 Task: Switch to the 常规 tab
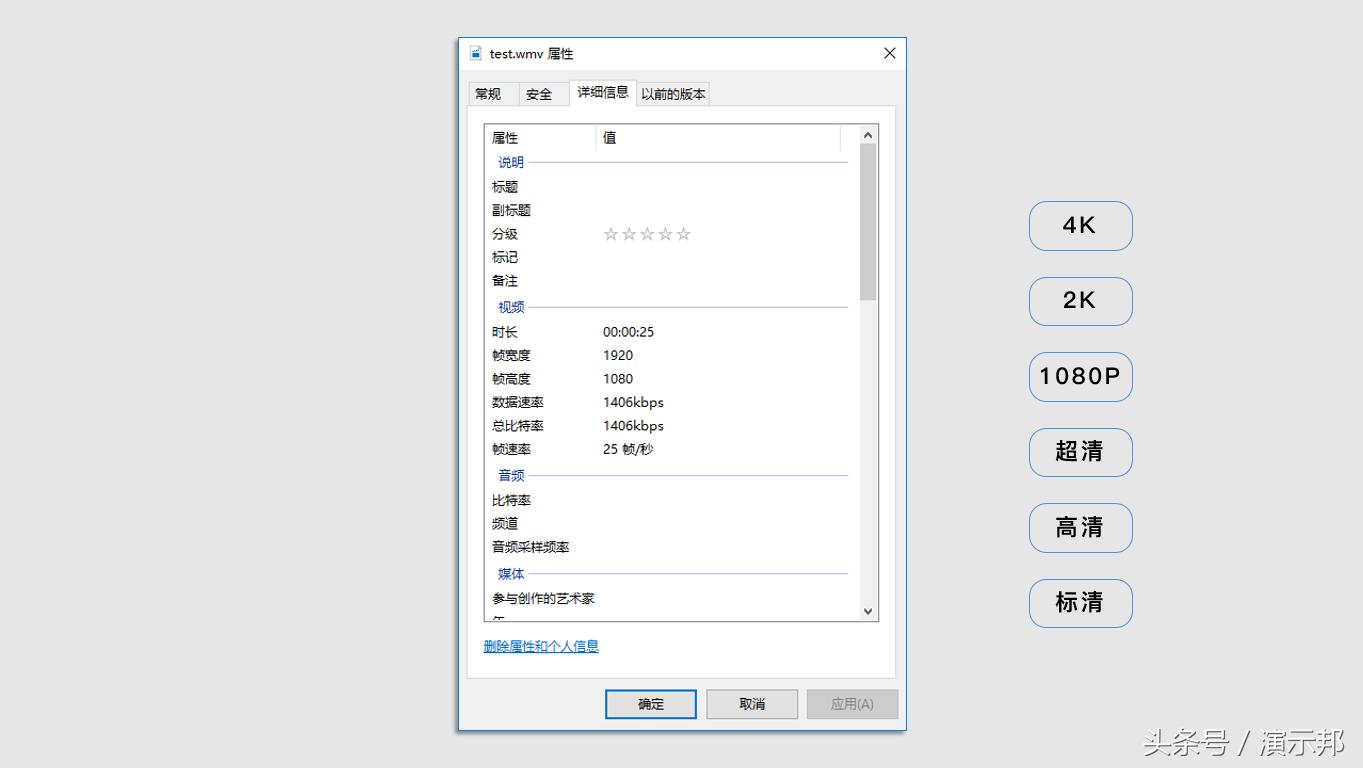tap(488, 94)
